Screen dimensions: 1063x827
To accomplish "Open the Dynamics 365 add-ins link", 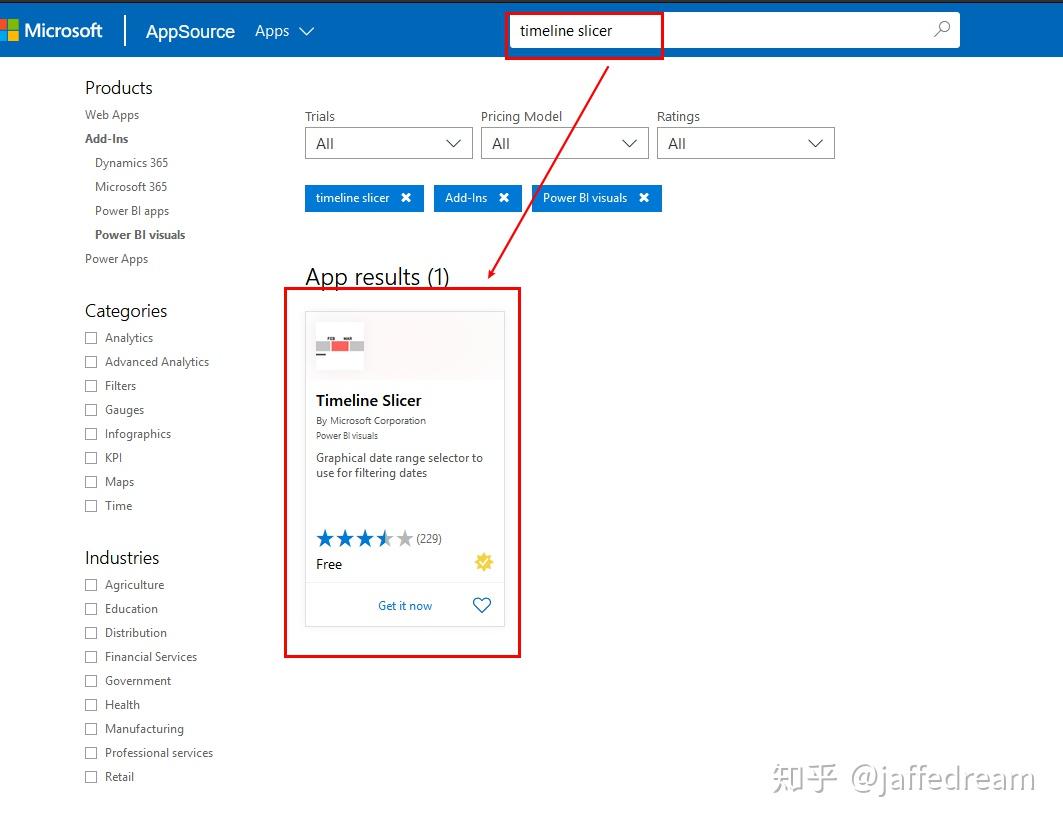I will (x=131, y=162).
